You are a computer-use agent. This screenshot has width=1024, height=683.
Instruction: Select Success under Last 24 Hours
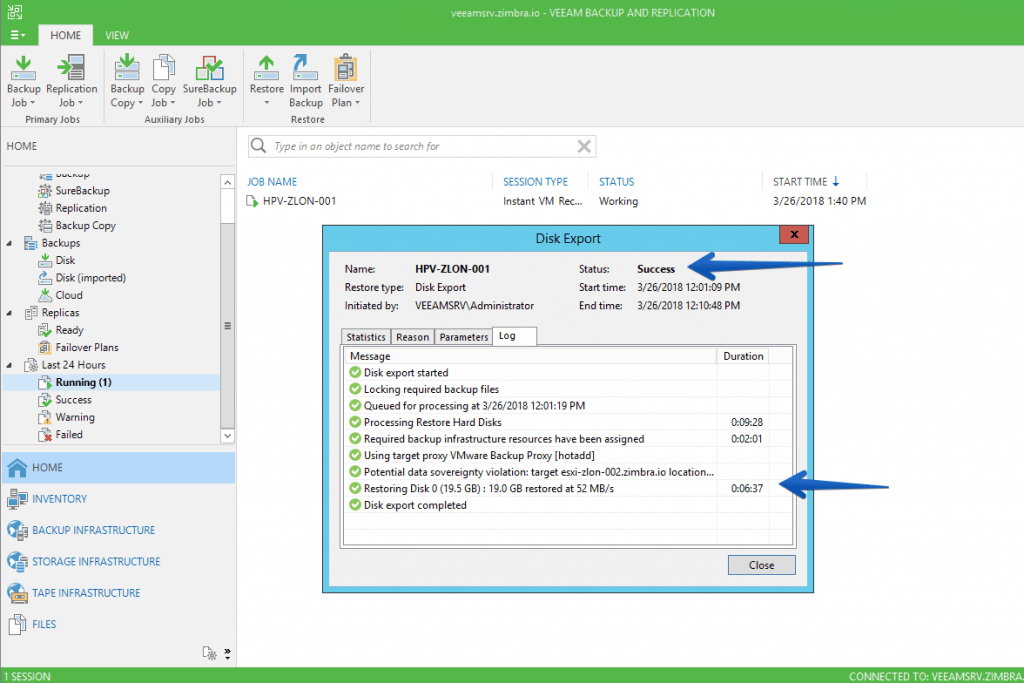73,400
